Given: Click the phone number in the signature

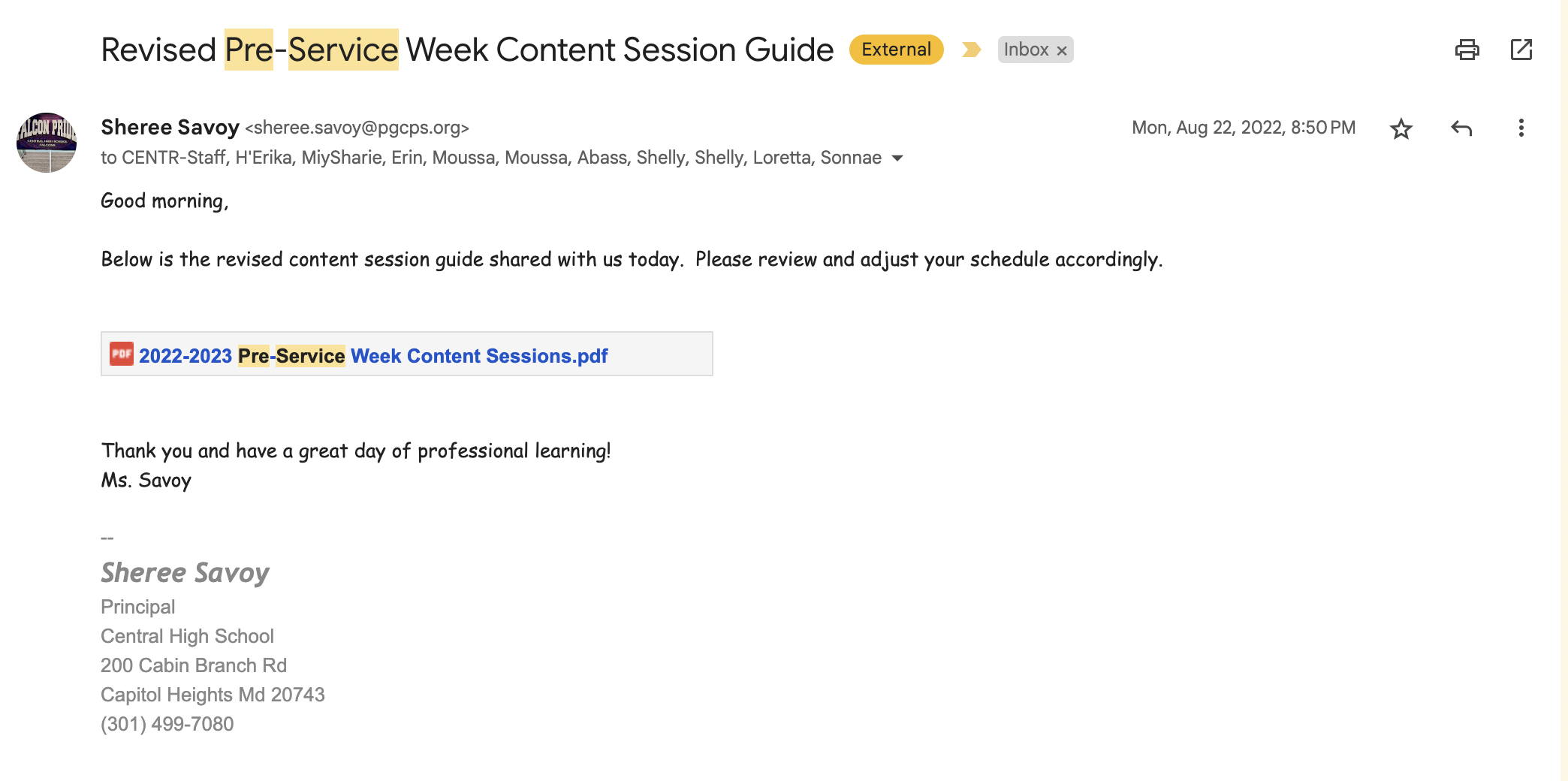Looking at the screenshot, I should click(167, 725).
